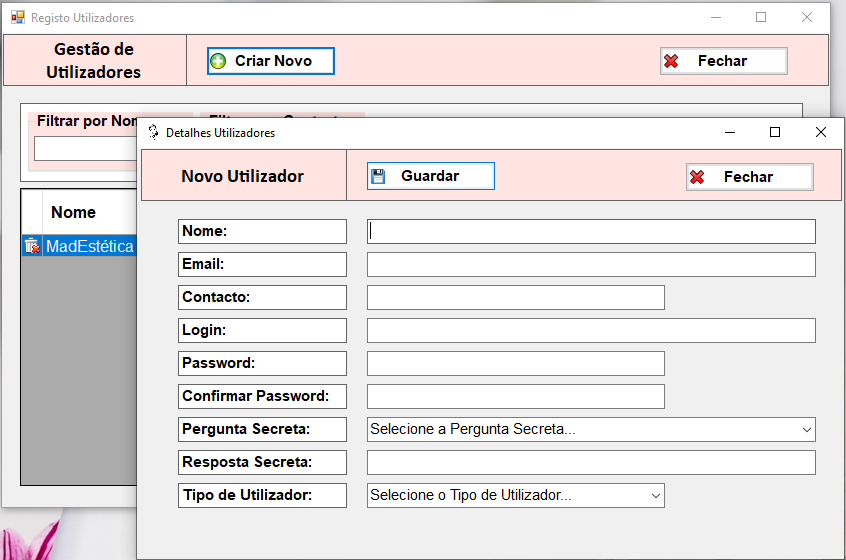Click the delete icon beside MadEstética row

31,246
